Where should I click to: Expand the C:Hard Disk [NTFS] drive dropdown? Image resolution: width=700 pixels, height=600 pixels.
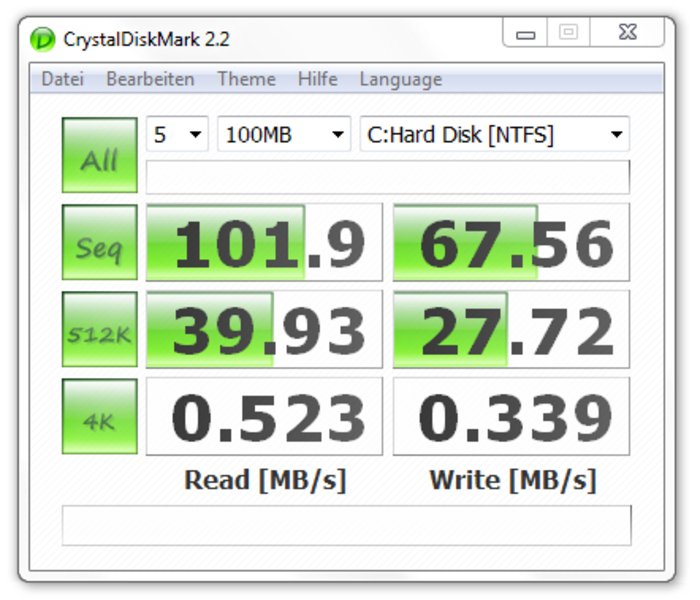tap(495, 134)
